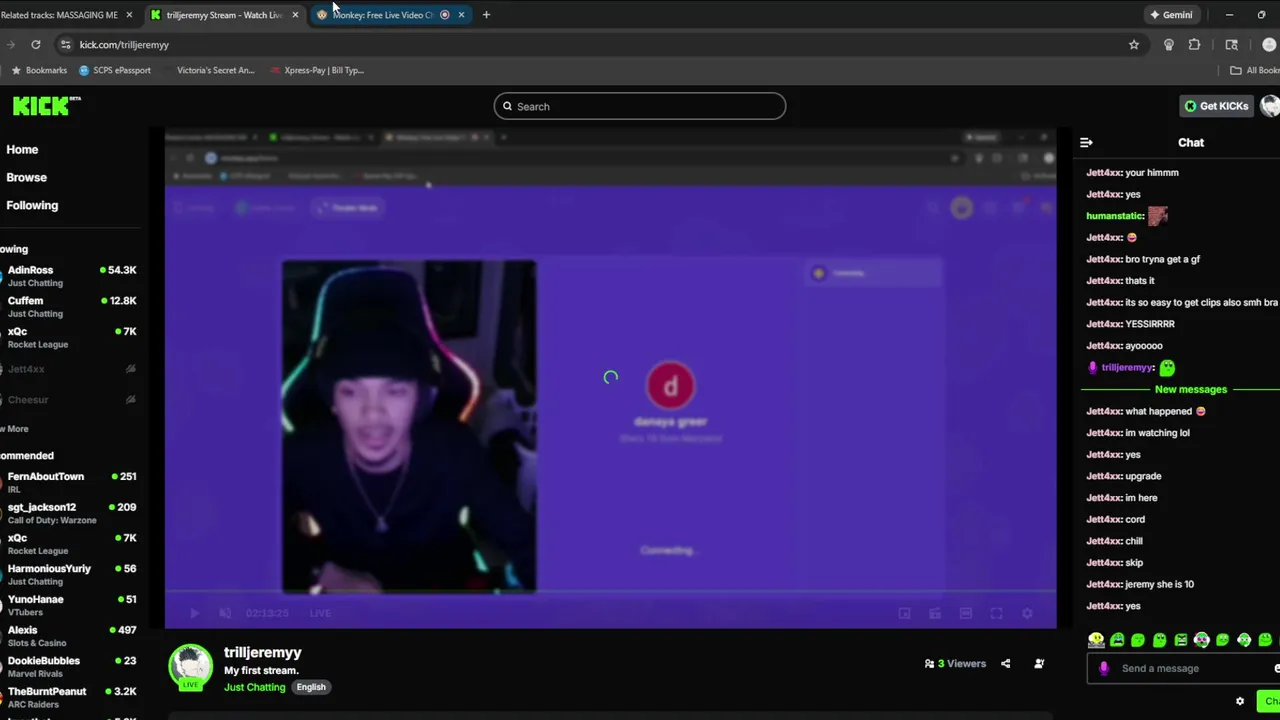1280x720 pixels.
Task: Open Browse in sidebar
Action: pyautogui.click(x=27, y=177)
